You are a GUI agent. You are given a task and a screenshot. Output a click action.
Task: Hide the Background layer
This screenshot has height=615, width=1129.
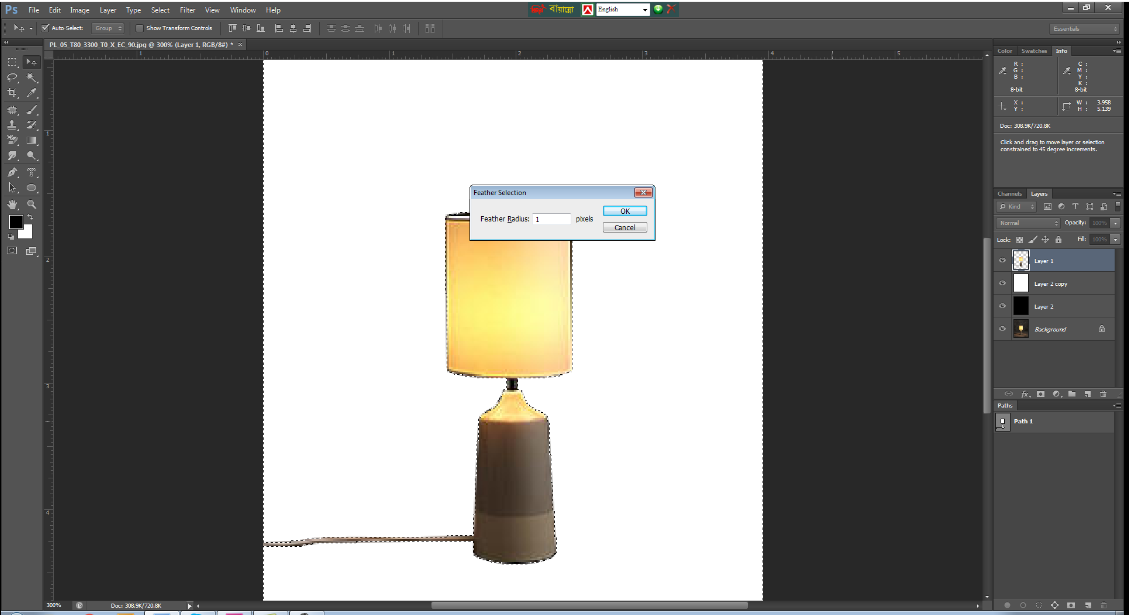(x=1002, y=328)
